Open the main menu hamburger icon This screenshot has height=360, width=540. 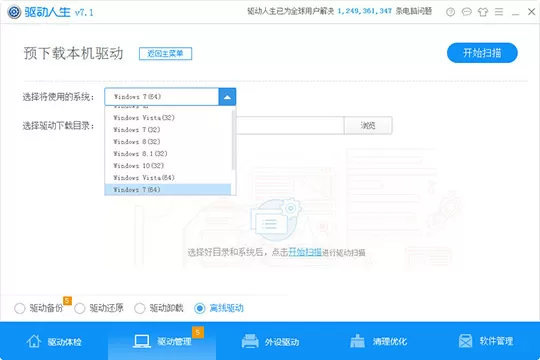(x=499, y=12)
